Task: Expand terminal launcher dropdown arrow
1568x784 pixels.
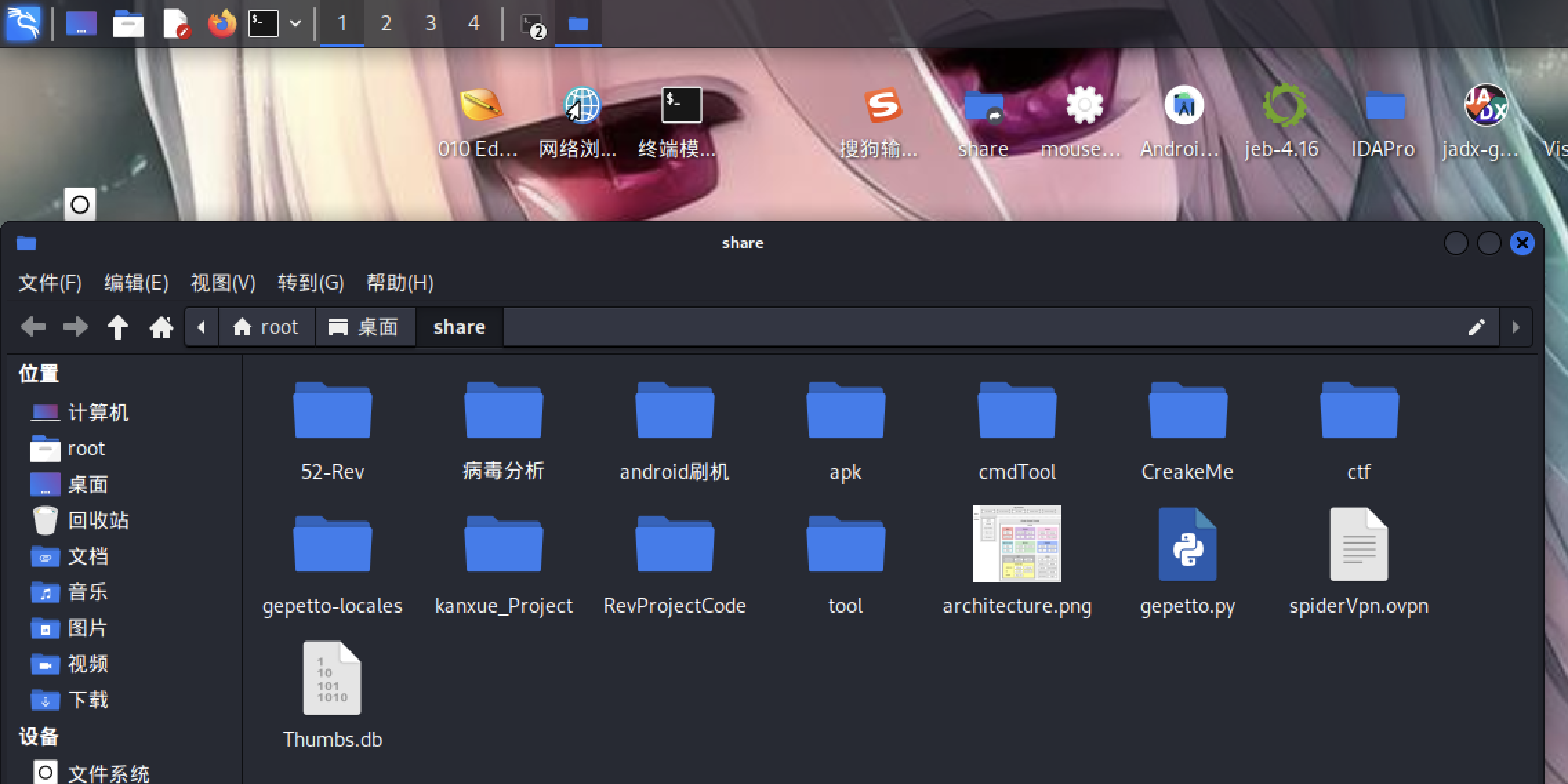Action: tap(295, 23)
